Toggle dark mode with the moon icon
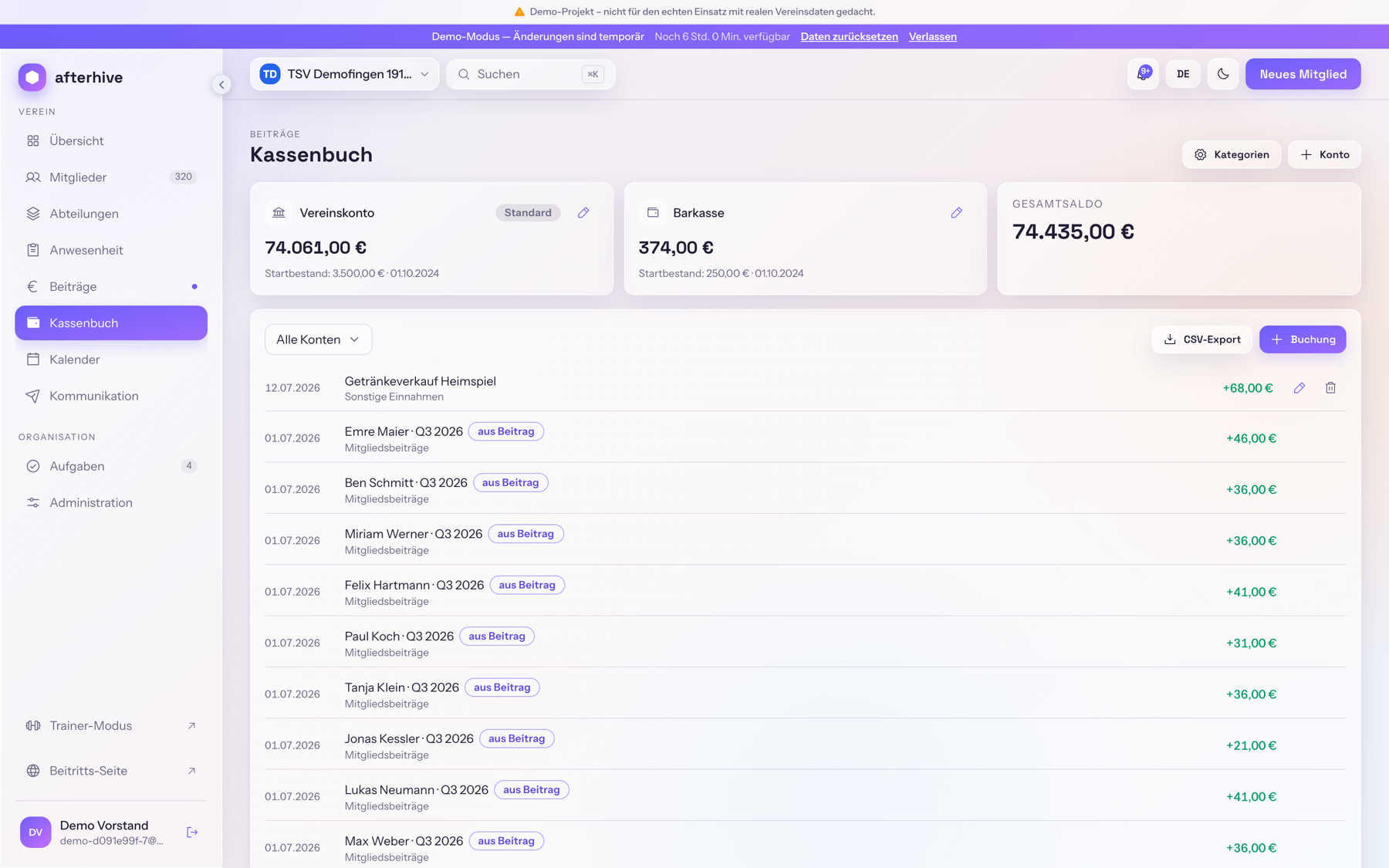 coord(1223,74)
